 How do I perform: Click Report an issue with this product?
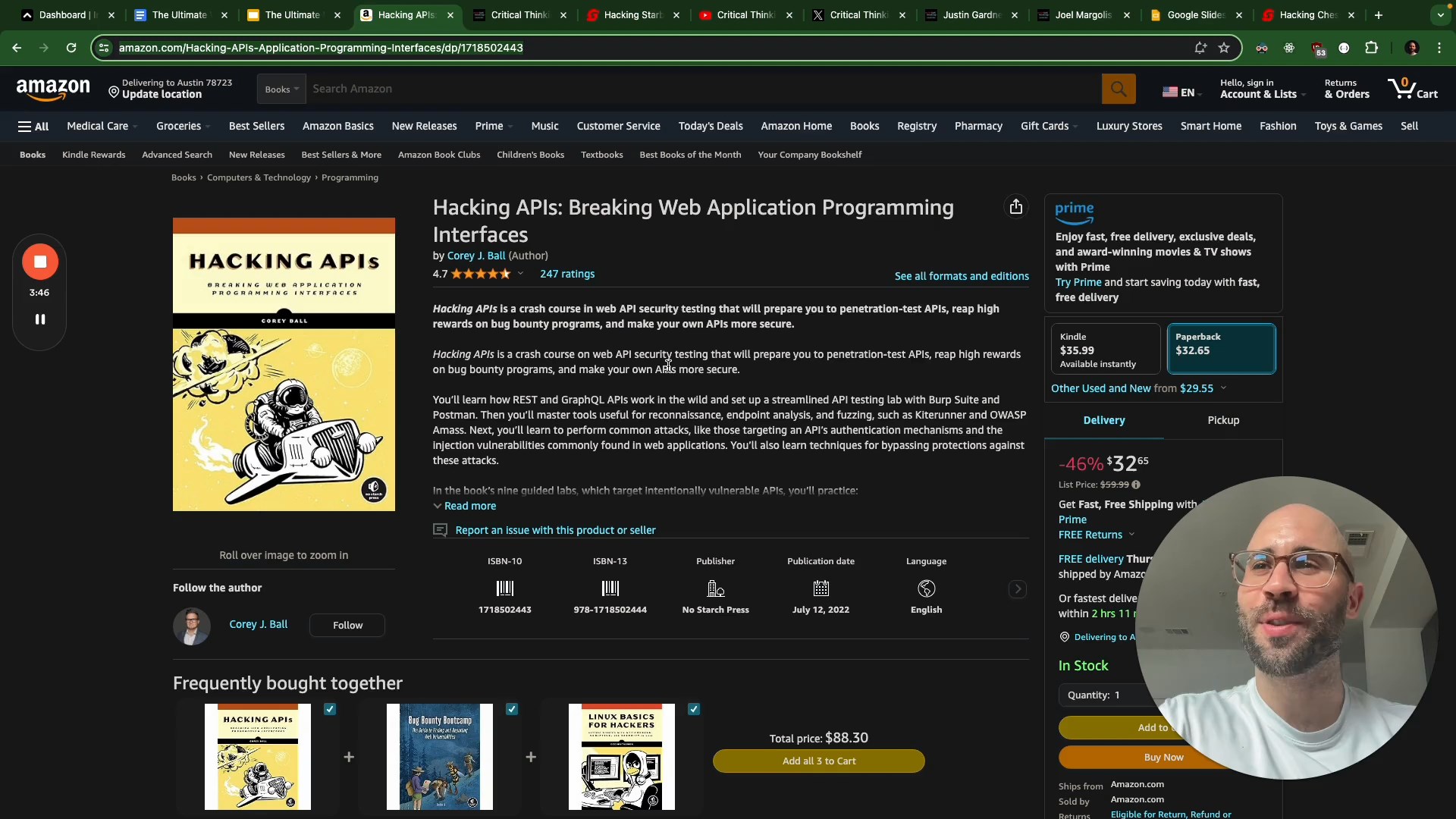point(555,530)
